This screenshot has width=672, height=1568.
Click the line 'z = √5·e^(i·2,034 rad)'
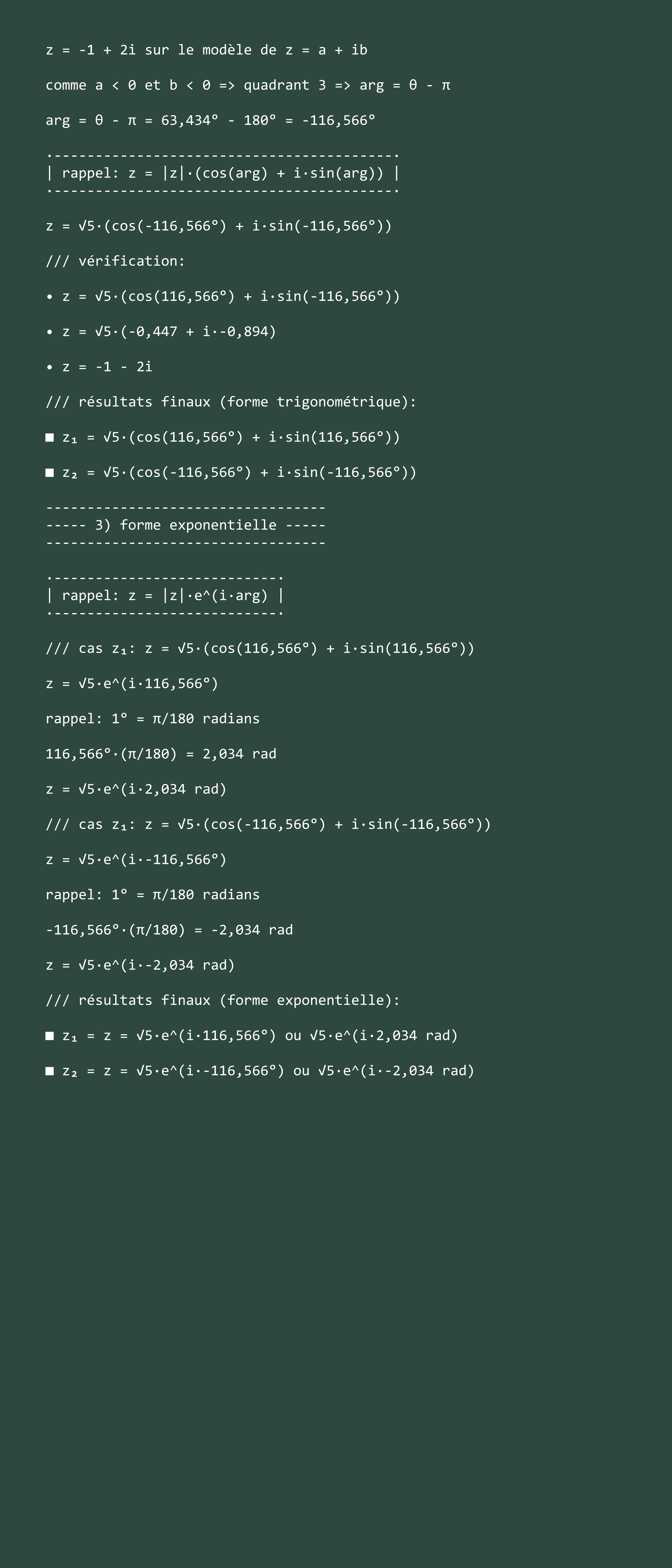pos(136,789)
